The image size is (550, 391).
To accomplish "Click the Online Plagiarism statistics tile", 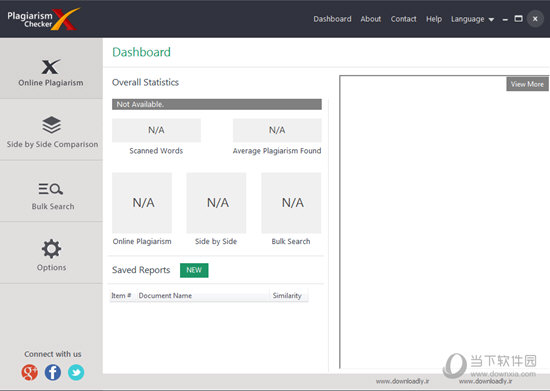I will (x=142, y=203).
